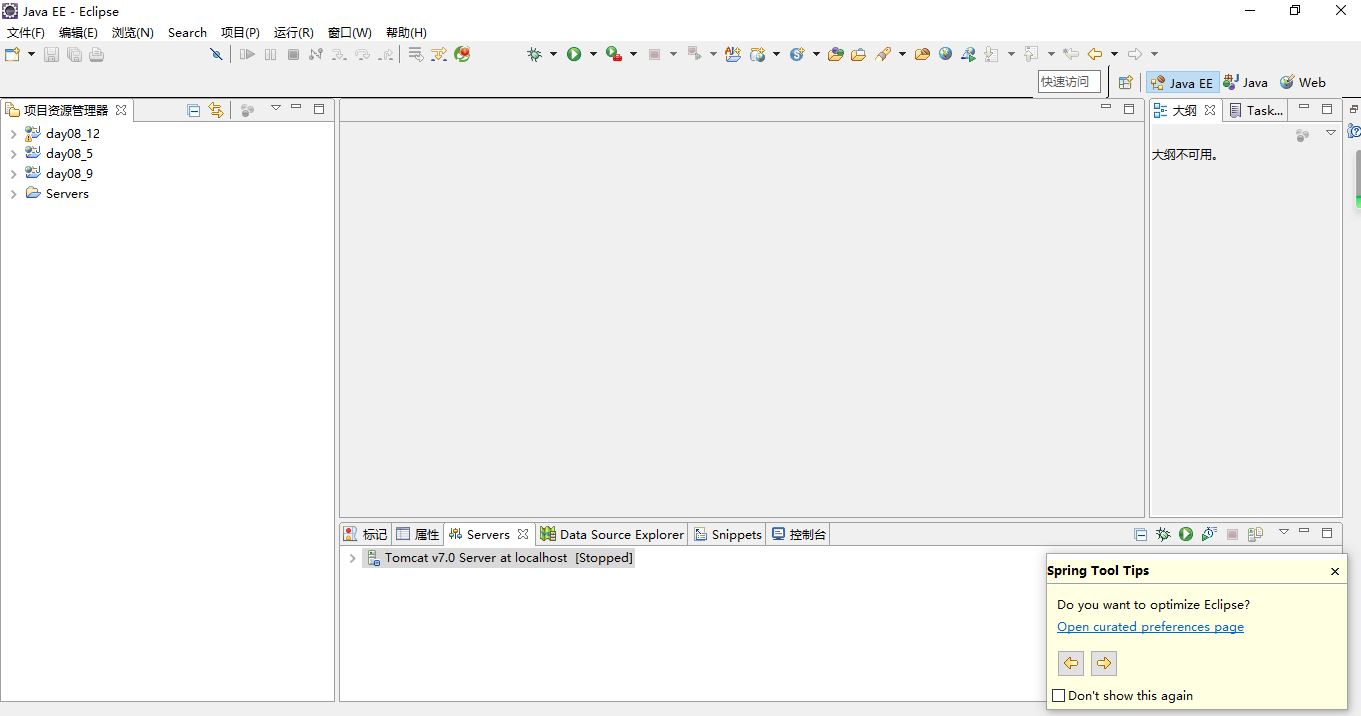Click Collapse All in project explorer

pyautogui.click(x=194, y=110)
